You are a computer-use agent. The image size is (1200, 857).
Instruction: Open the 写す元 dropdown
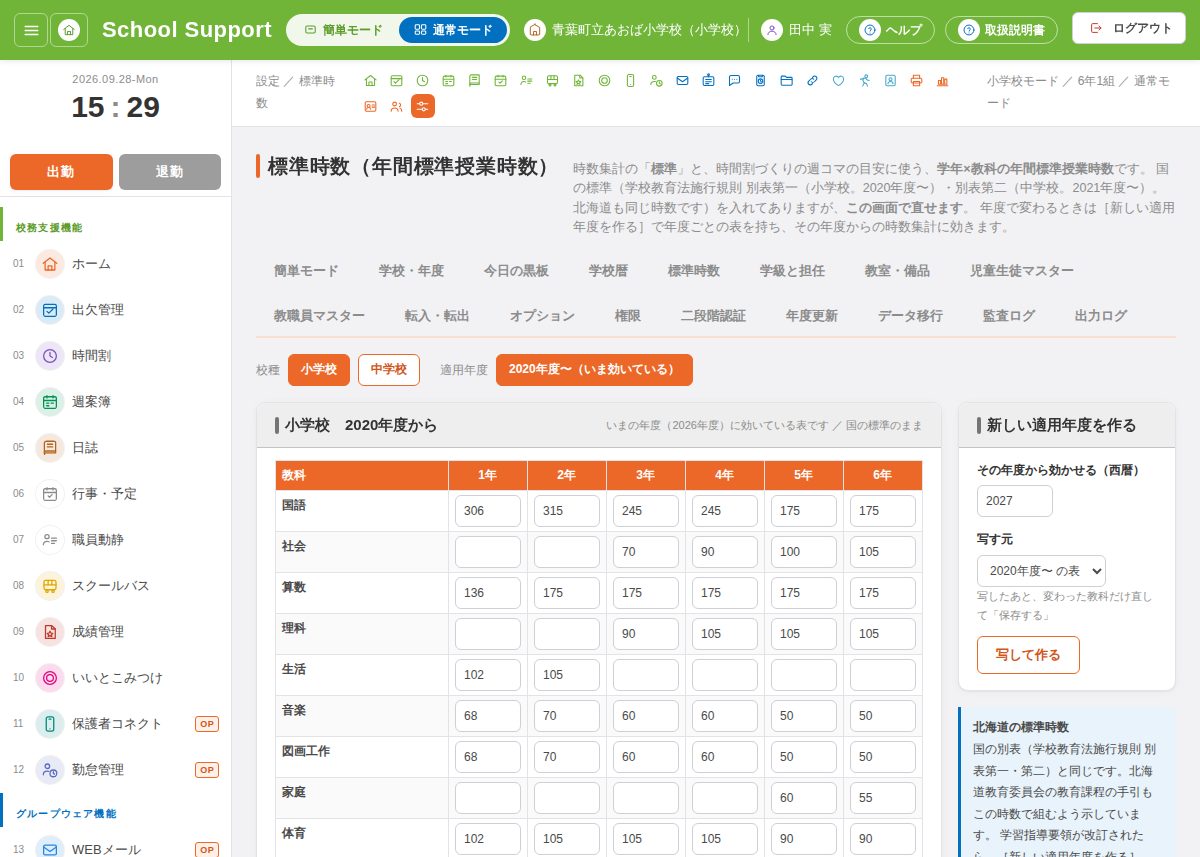coord(1041,571)
